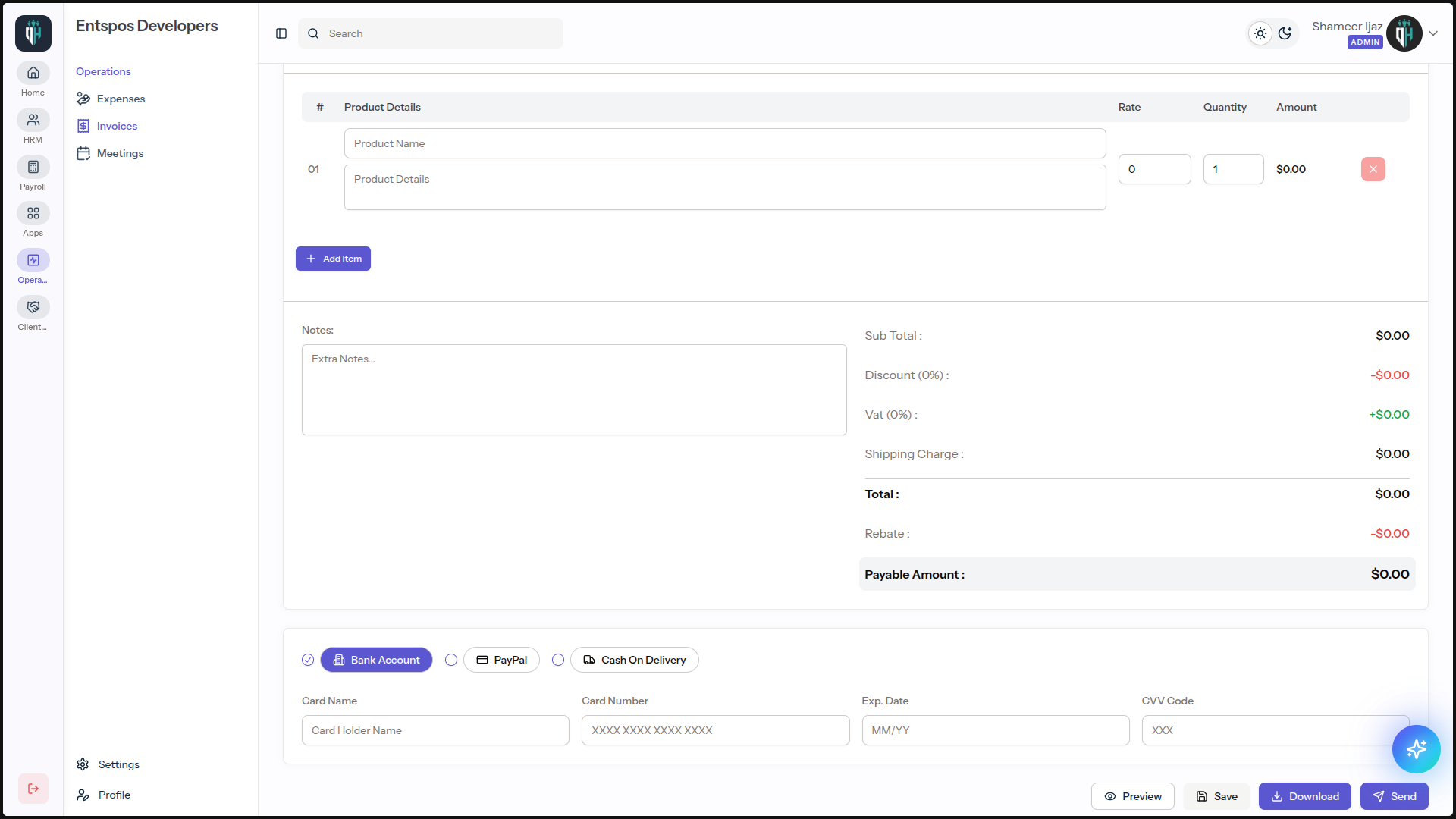Click the top Search input field
The width and height of the screenshot is (1456, 819).
(x=431, y=33)
